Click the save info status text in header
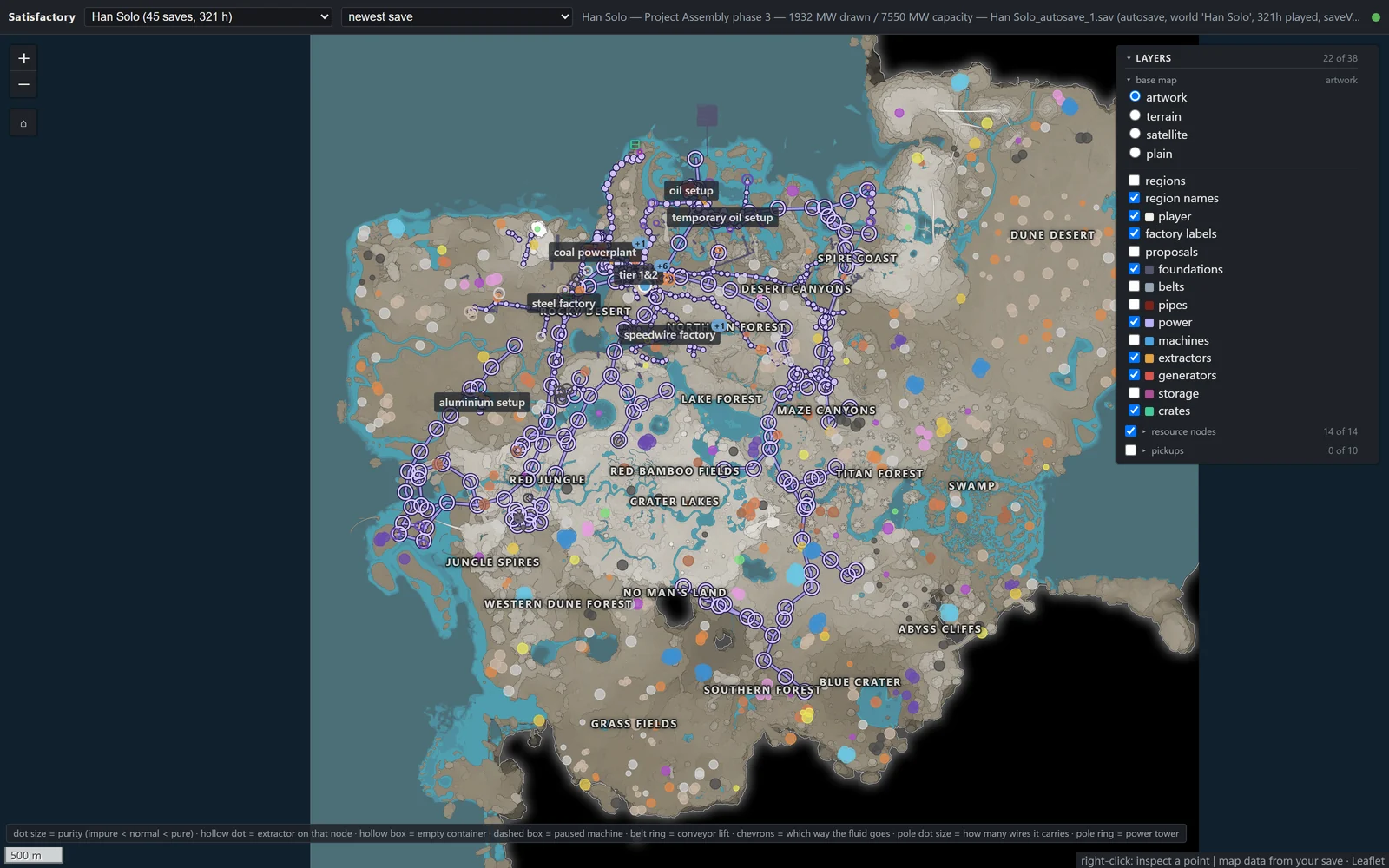The width and height of the screenshot is (1389, 868). click(971, 16)
